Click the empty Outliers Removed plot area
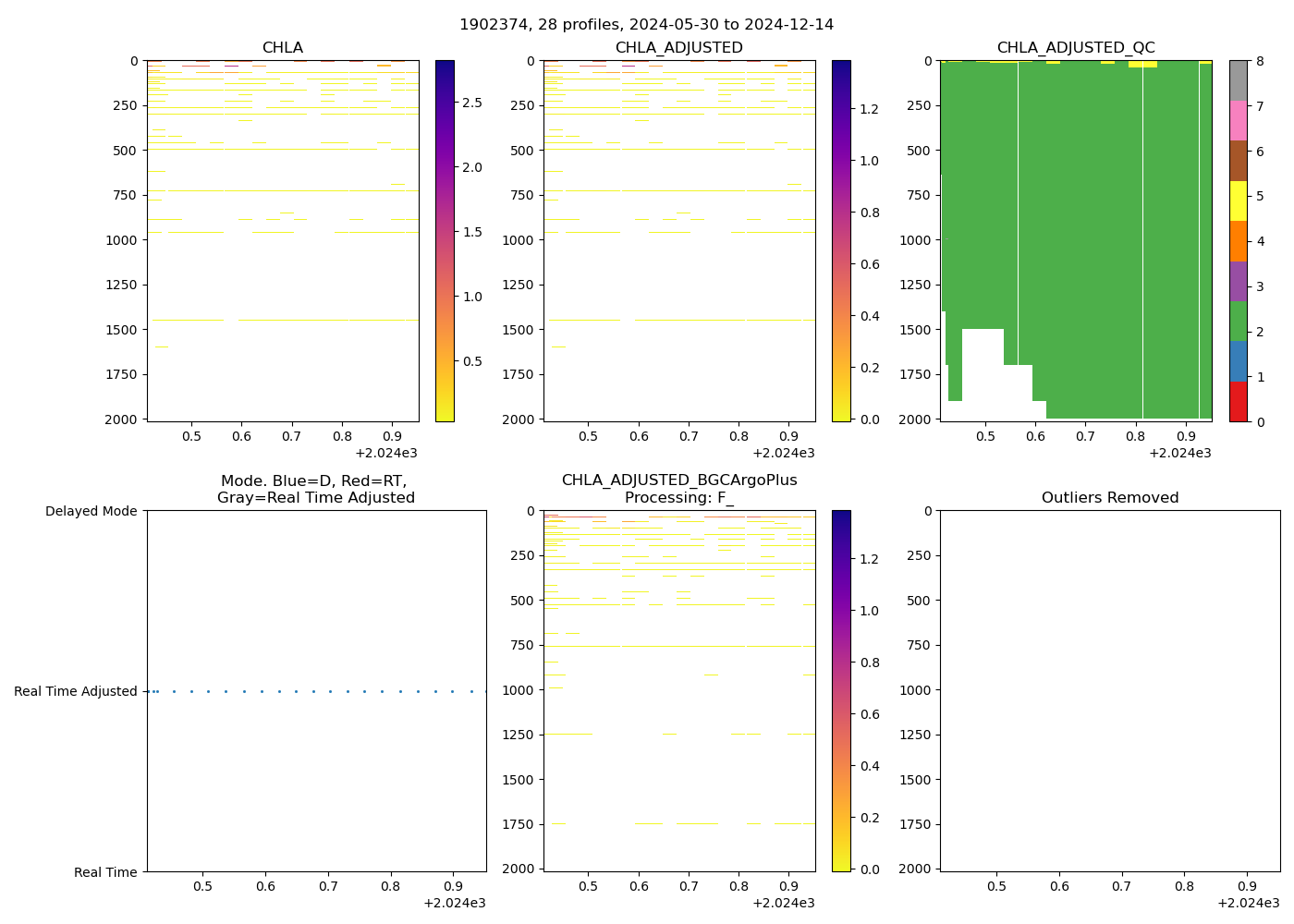The width and height of the screenshot is (1294, 924). click(1109, 690)
